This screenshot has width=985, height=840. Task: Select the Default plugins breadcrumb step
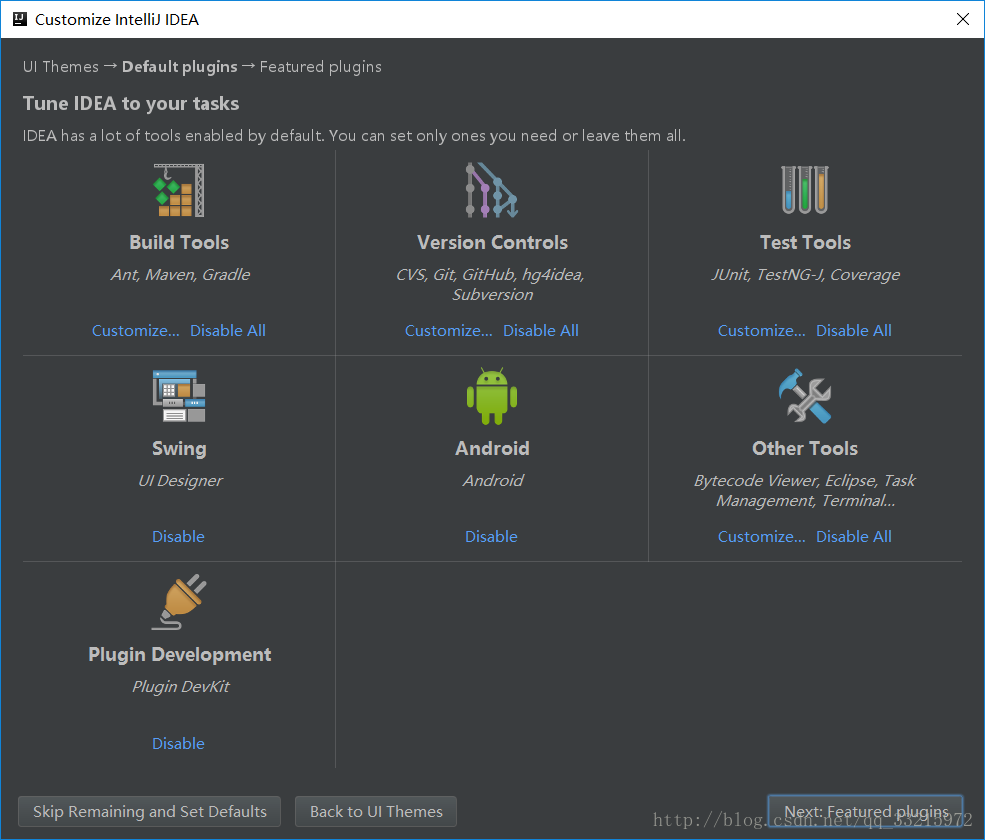tap(180, 67)
